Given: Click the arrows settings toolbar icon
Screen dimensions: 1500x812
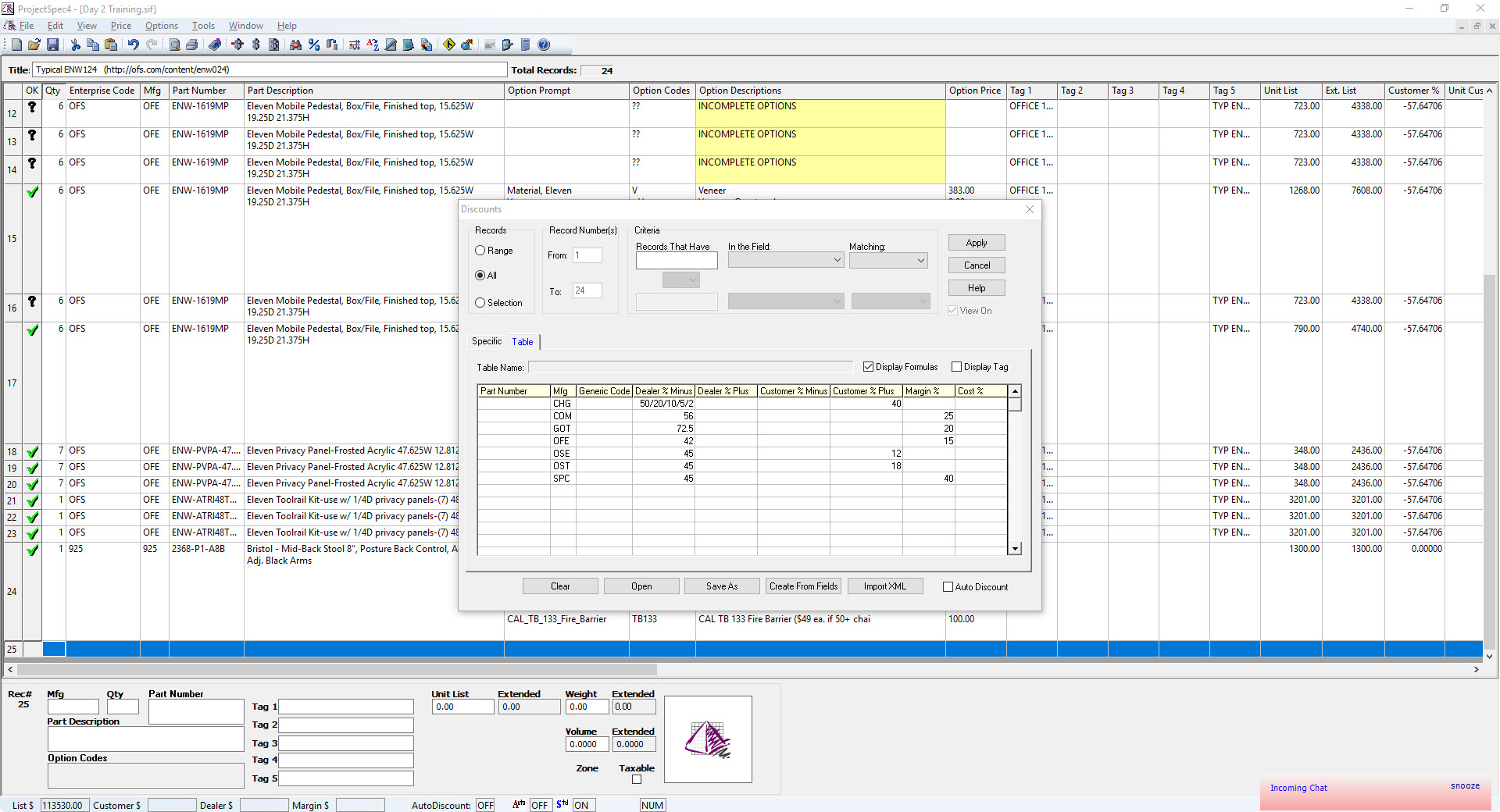Looking at the screenshot, I should coord(355,45).
